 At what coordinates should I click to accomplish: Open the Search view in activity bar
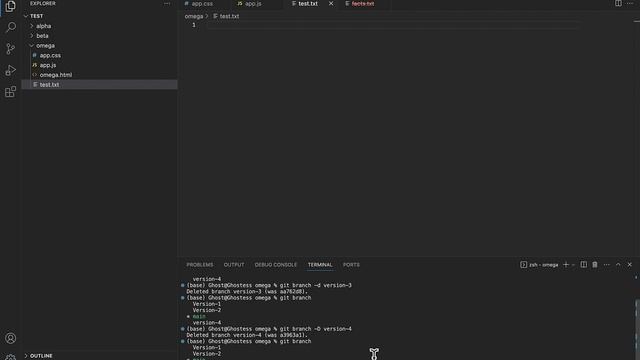point(11,27)
